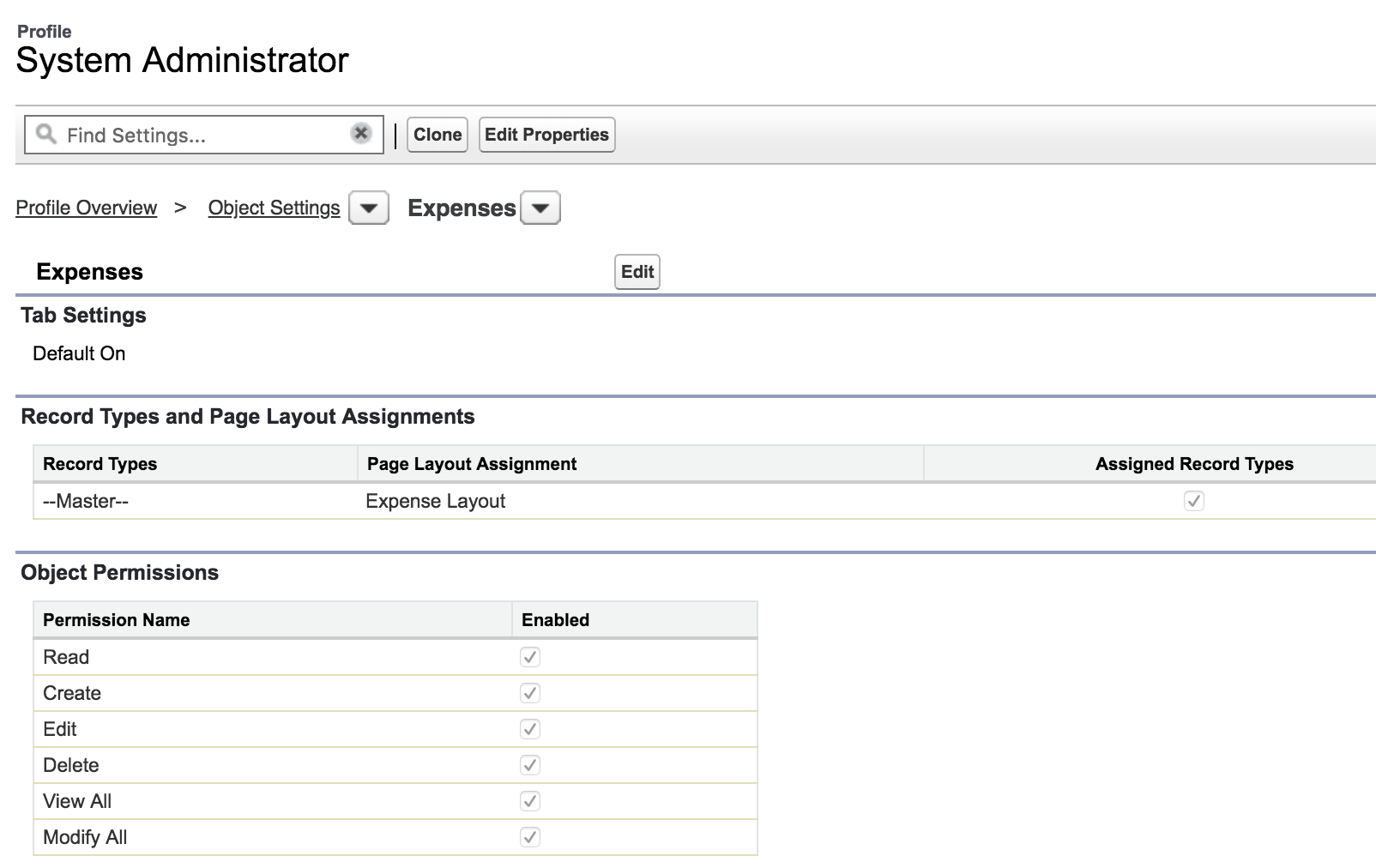
Task: Select the Record Types column header
Action: (100, 463)
